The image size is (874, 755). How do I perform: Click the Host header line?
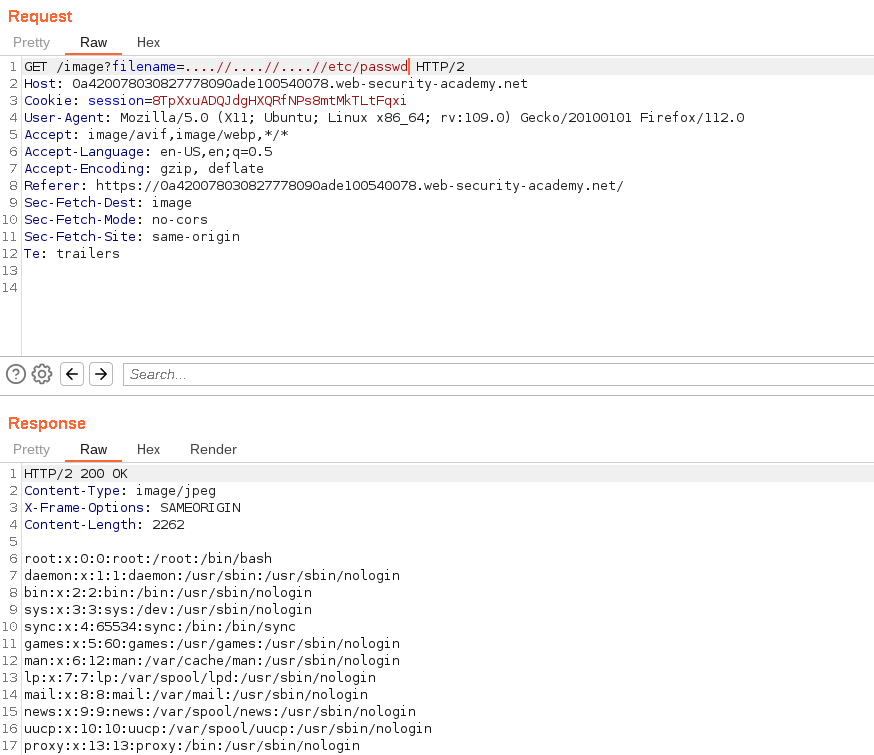pyautogui.click(x=275, y=84)
